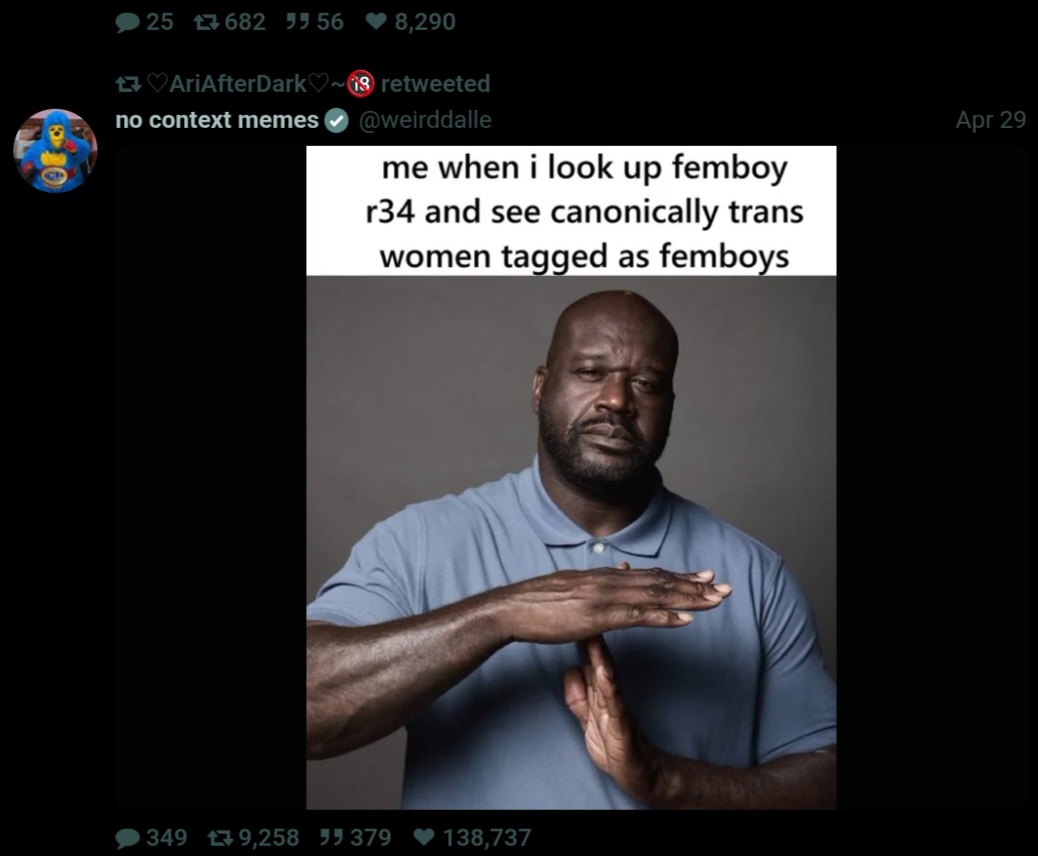Visit the @weirddalle handle
The height and width of the screenshot is (856, 1038).
pos(425,120)
